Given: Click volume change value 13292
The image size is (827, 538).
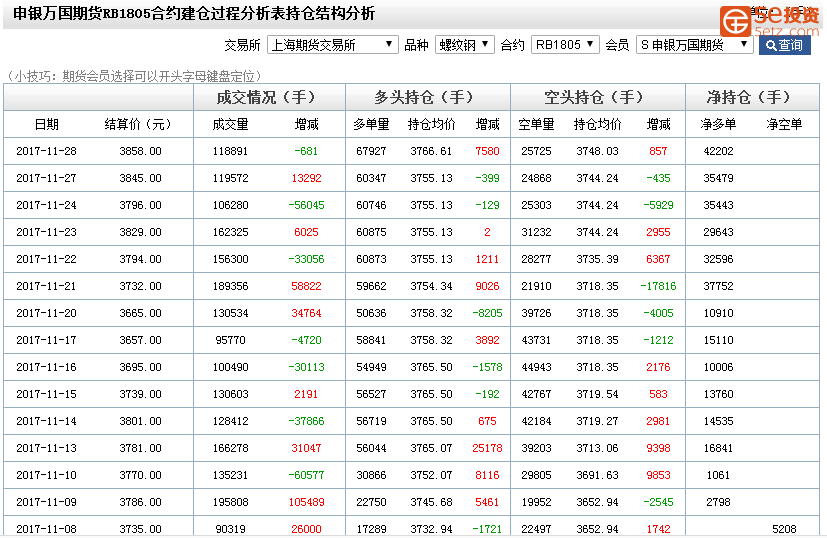Looking at the screenshot, I should [306, 178].
